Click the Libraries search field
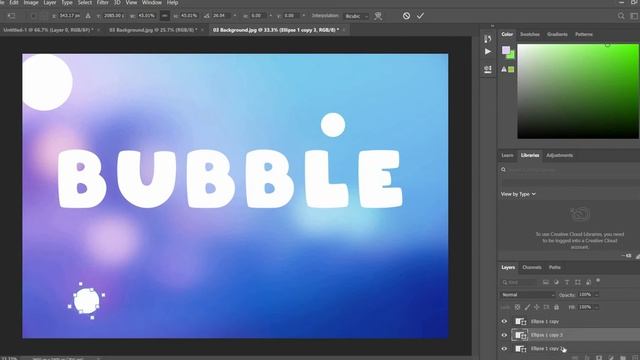The width and height of the screenshot is (640, 360). 570,169
